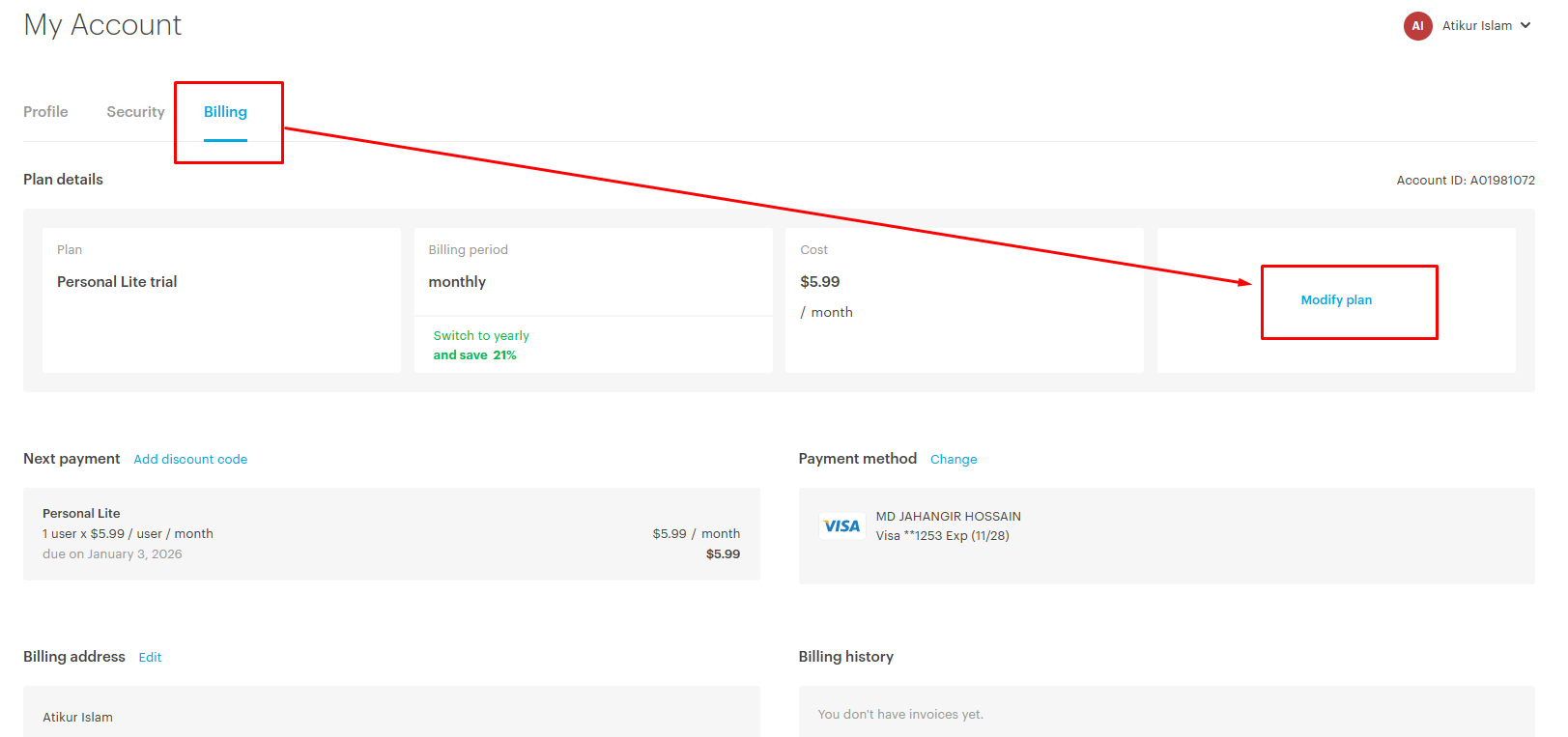Click the $5.99 cost value
The height and width of the screenshot is (737, 1568).
tap(820, 282)
